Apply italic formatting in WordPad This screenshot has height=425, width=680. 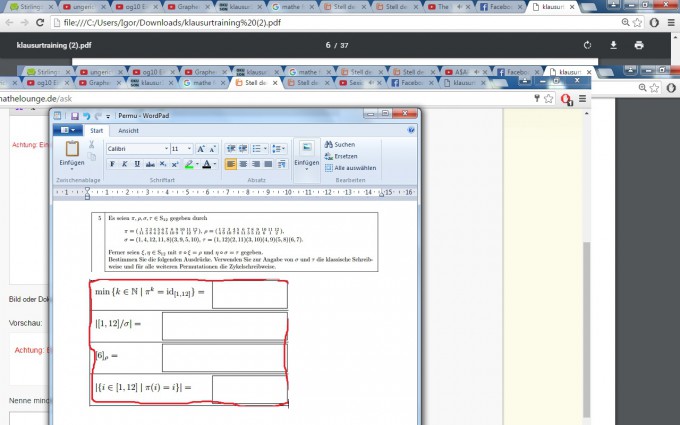123,164
